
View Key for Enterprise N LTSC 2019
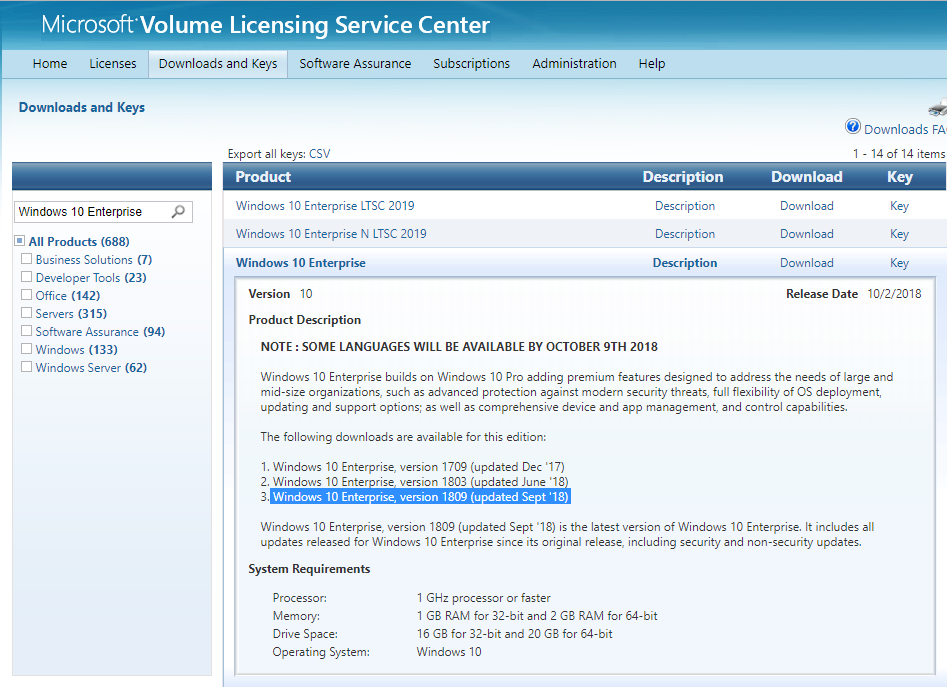click(899, 234)
